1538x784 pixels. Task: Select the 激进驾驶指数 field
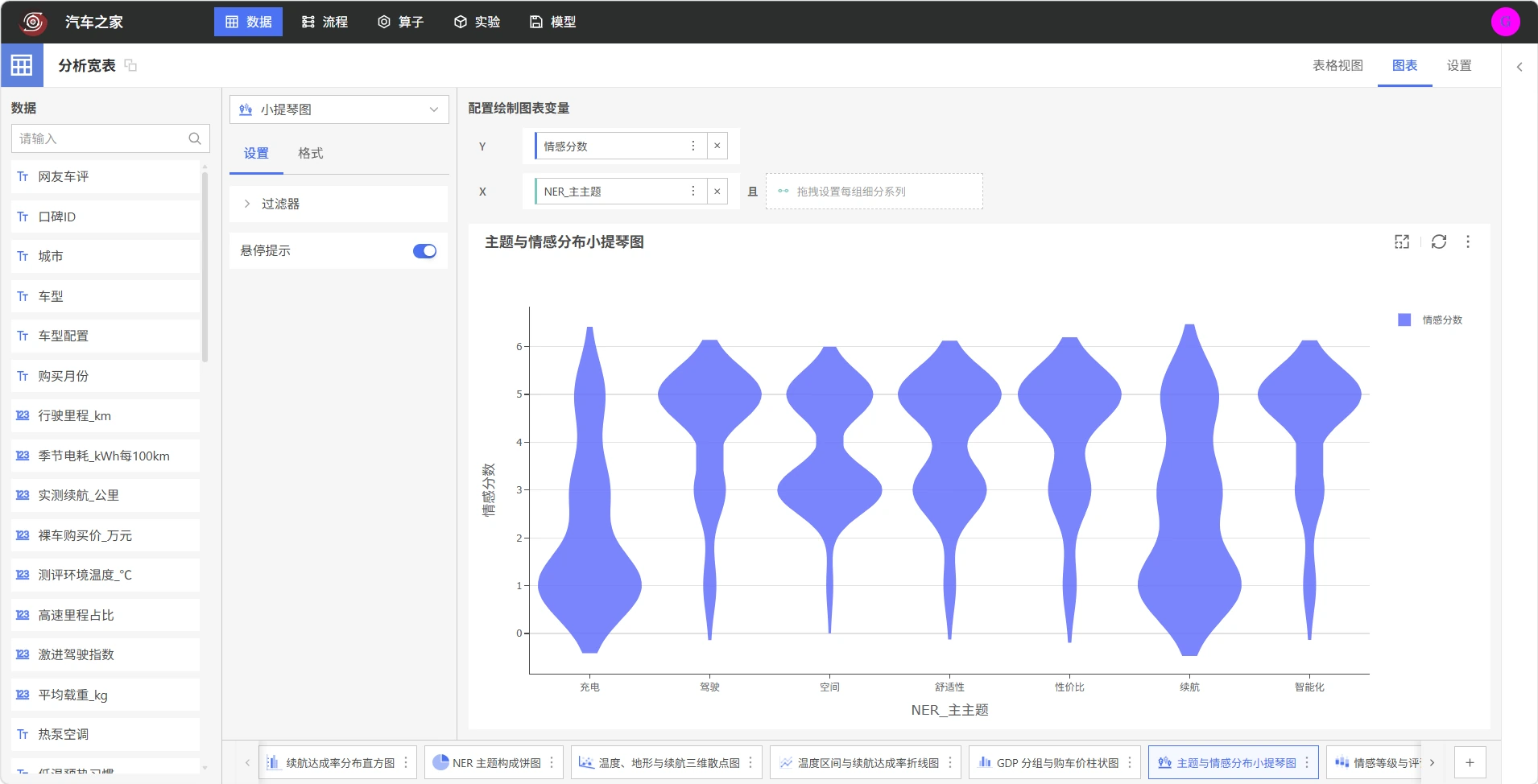tap(105, 654)
